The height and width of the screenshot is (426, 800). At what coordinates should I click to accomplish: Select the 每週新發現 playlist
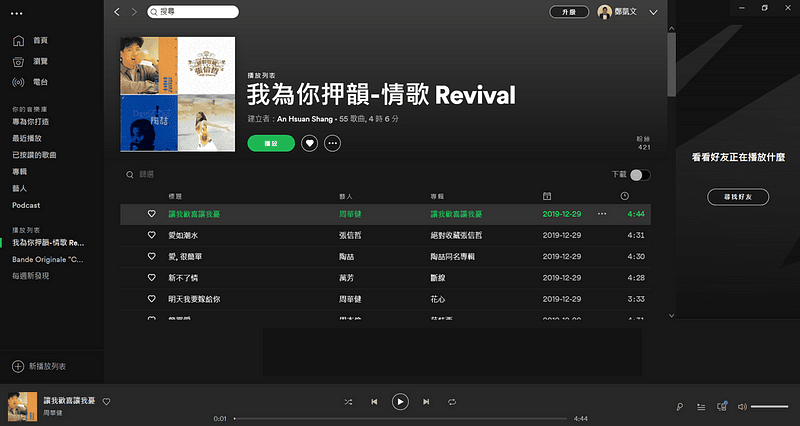click(31, 276)
